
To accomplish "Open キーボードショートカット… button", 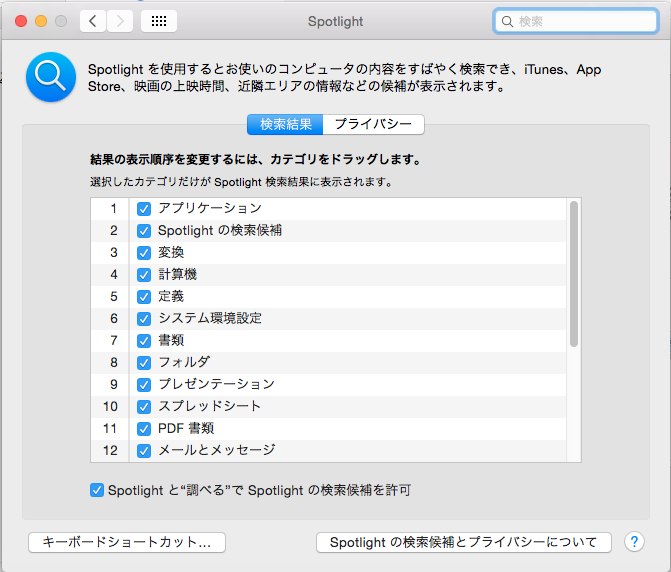I will tap(127, 542).
